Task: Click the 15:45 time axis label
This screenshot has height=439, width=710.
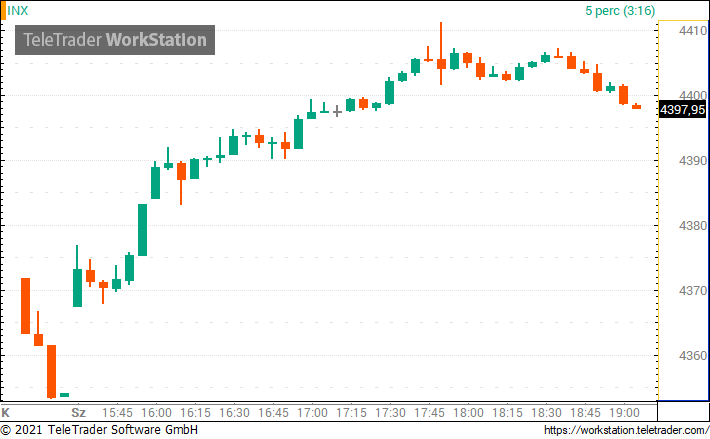Action: click(117, 413)
